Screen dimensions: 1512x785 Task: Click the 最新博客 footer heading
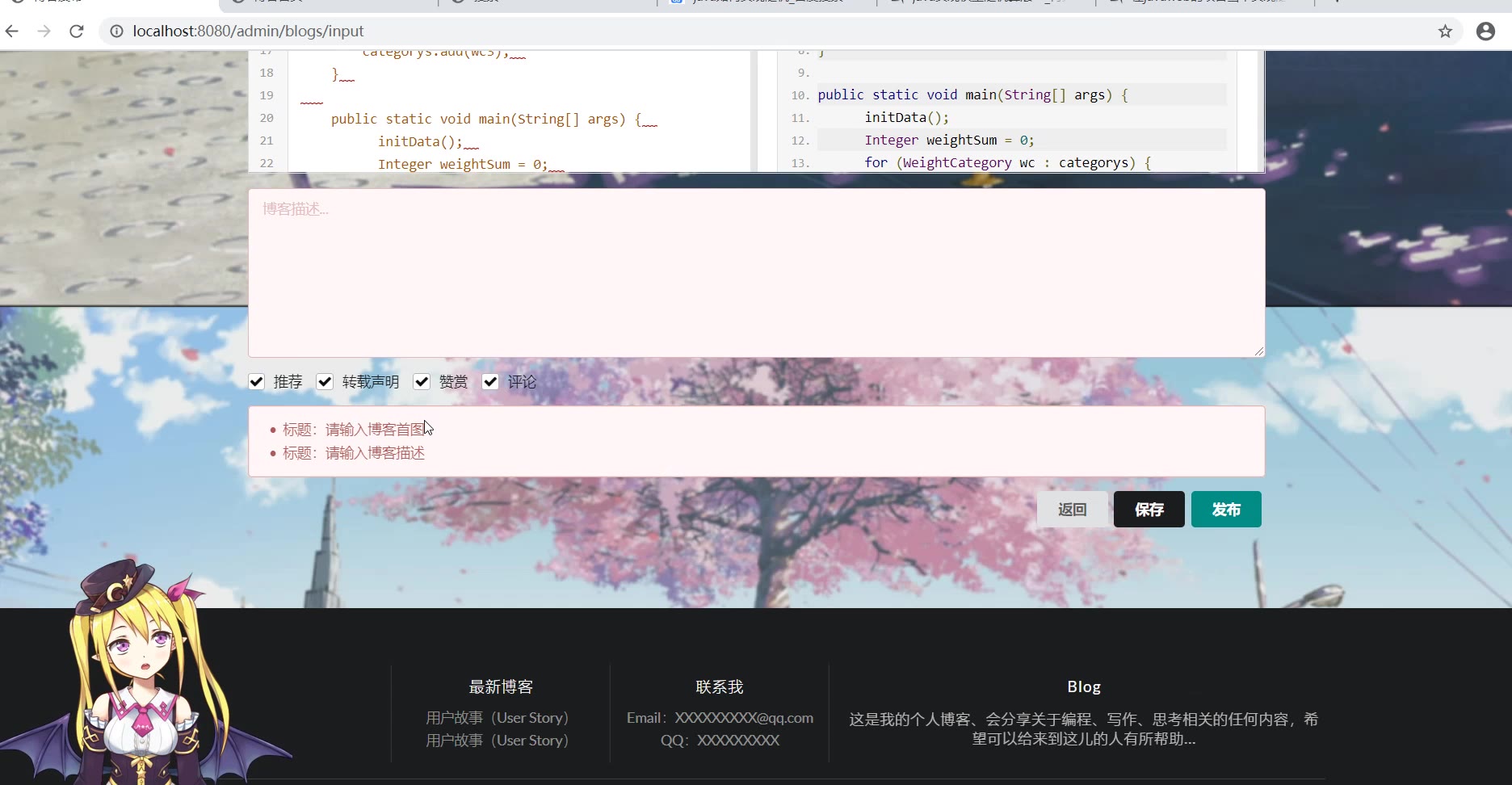(501, 687)
